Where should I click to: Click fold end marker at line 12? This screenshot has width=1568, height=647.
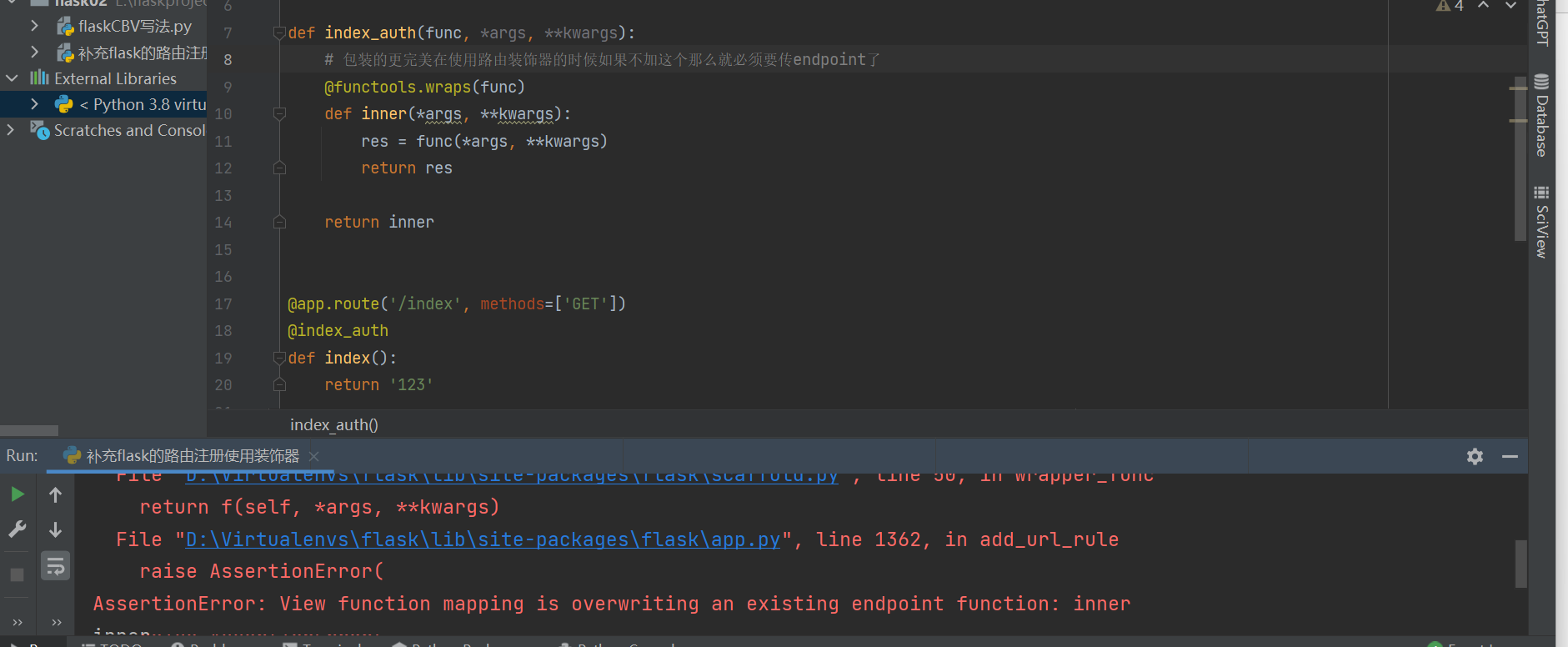(x=280, y=168)
